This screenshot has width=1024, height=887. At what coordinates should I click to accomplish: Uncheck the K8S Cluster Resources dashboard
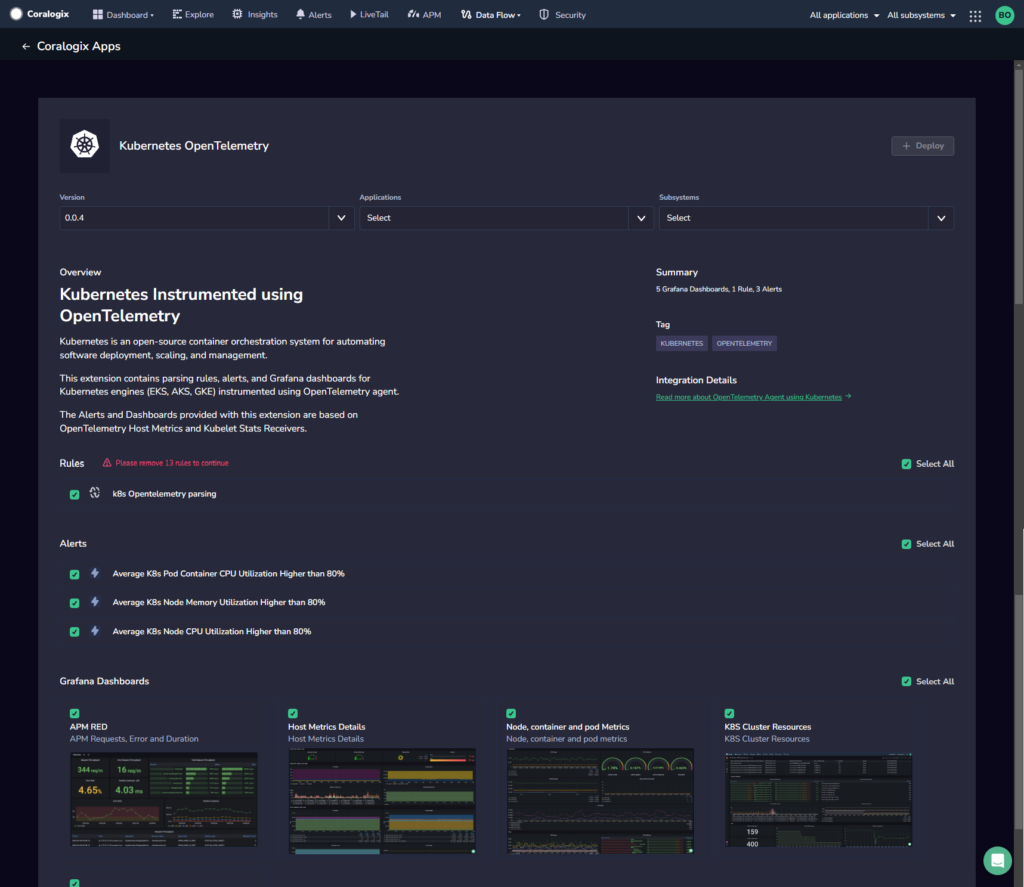729,713
